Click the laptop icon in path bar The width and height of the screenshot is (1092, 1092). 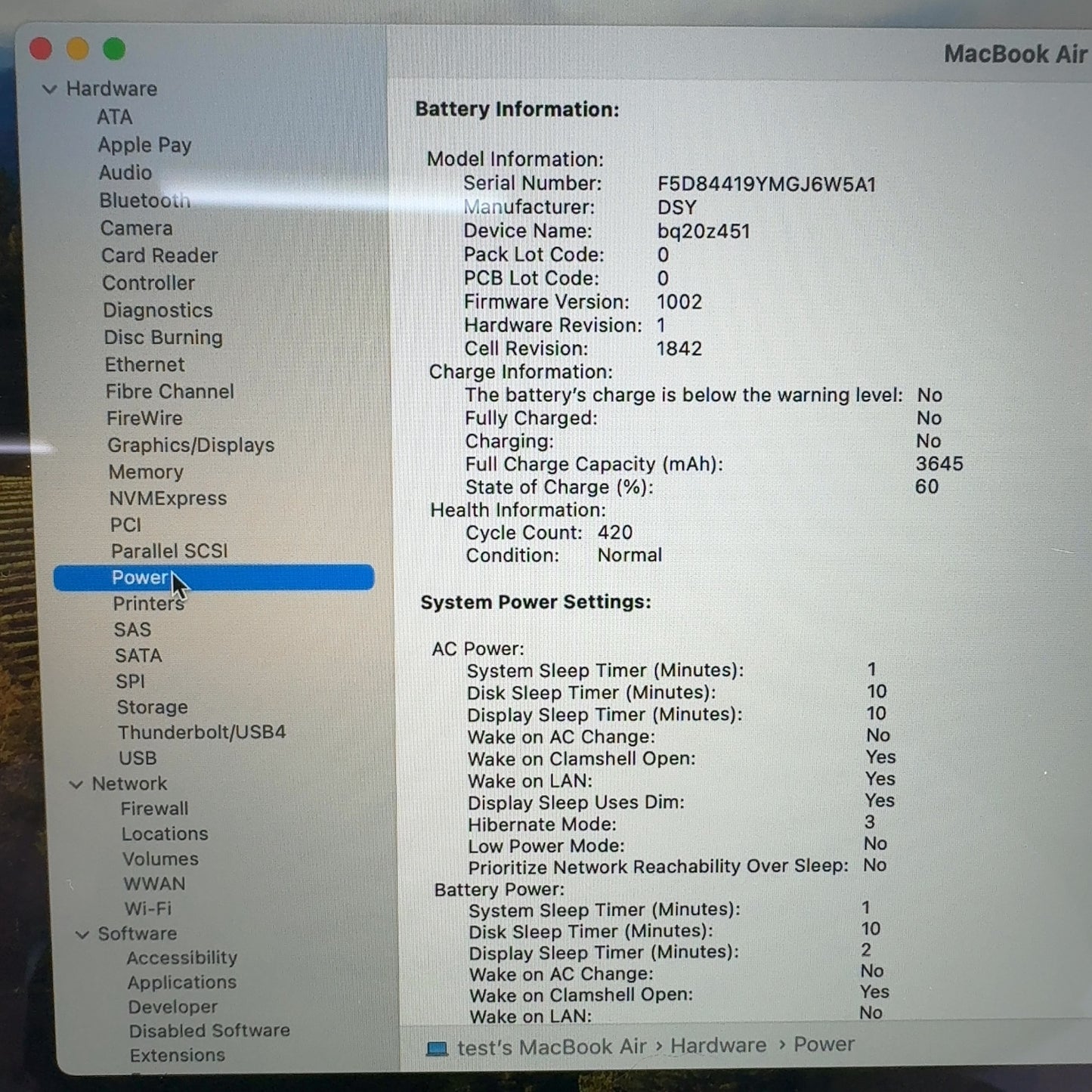(437, 1048)
